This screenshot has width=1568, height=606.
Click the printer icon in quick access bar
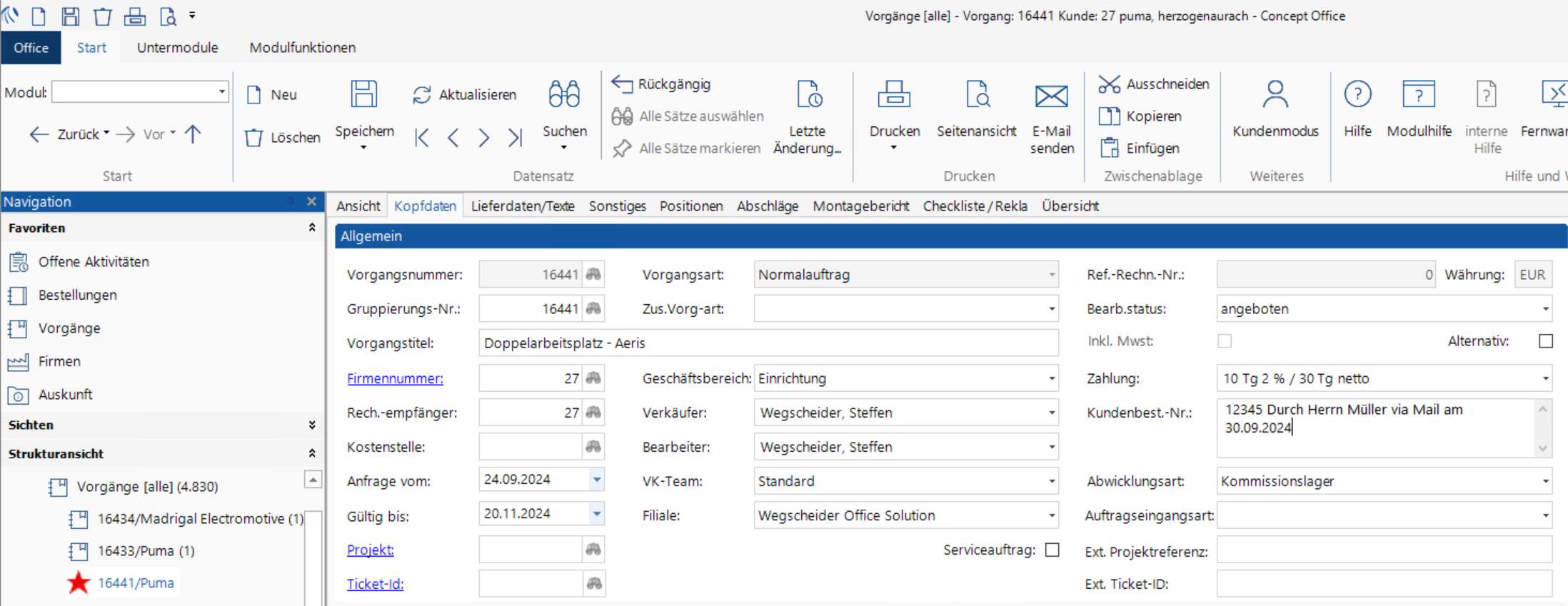point(135,16)
